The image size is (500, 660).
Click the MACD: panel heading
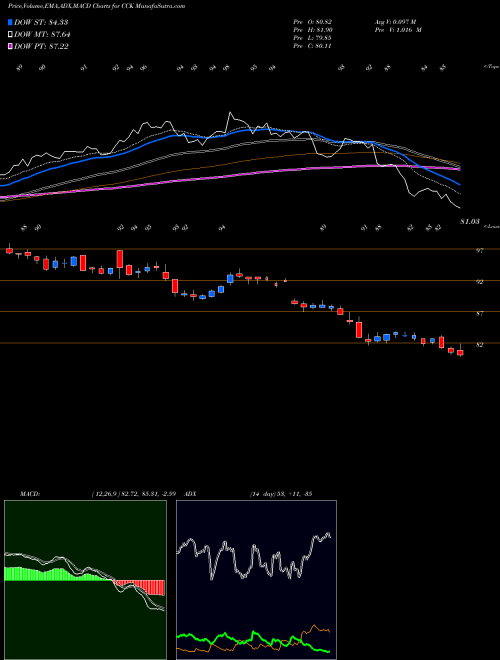point(29,493)
